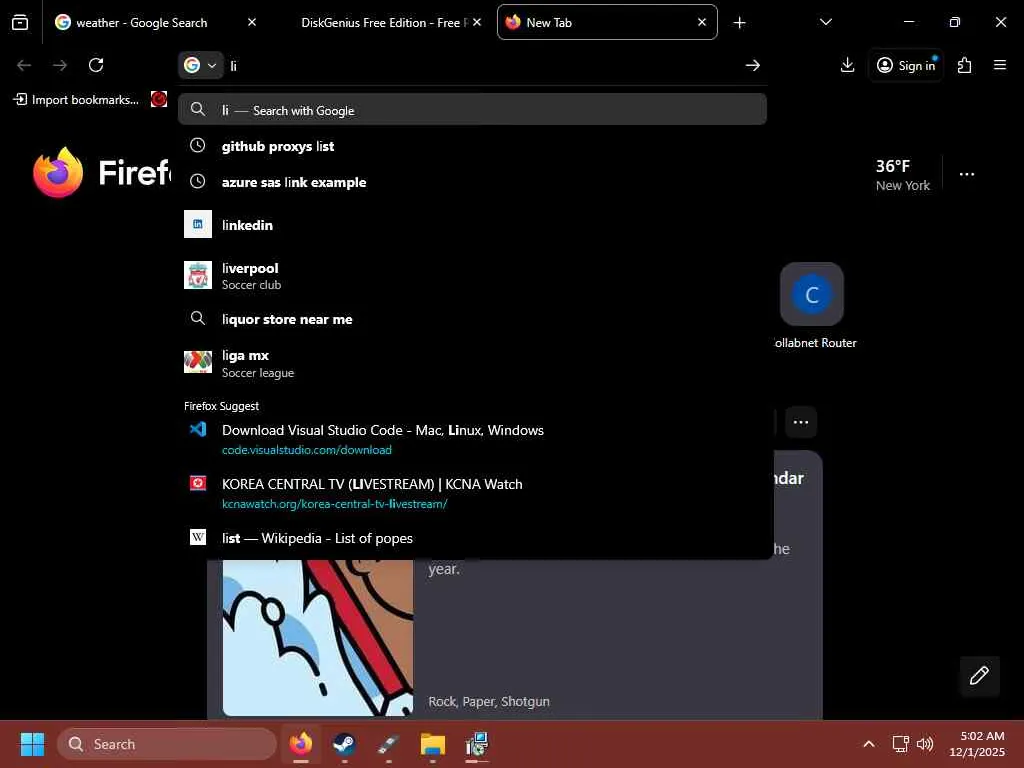1024x768 pixels.
Task: Open the story section three-dot options
Action: [801, 422]
